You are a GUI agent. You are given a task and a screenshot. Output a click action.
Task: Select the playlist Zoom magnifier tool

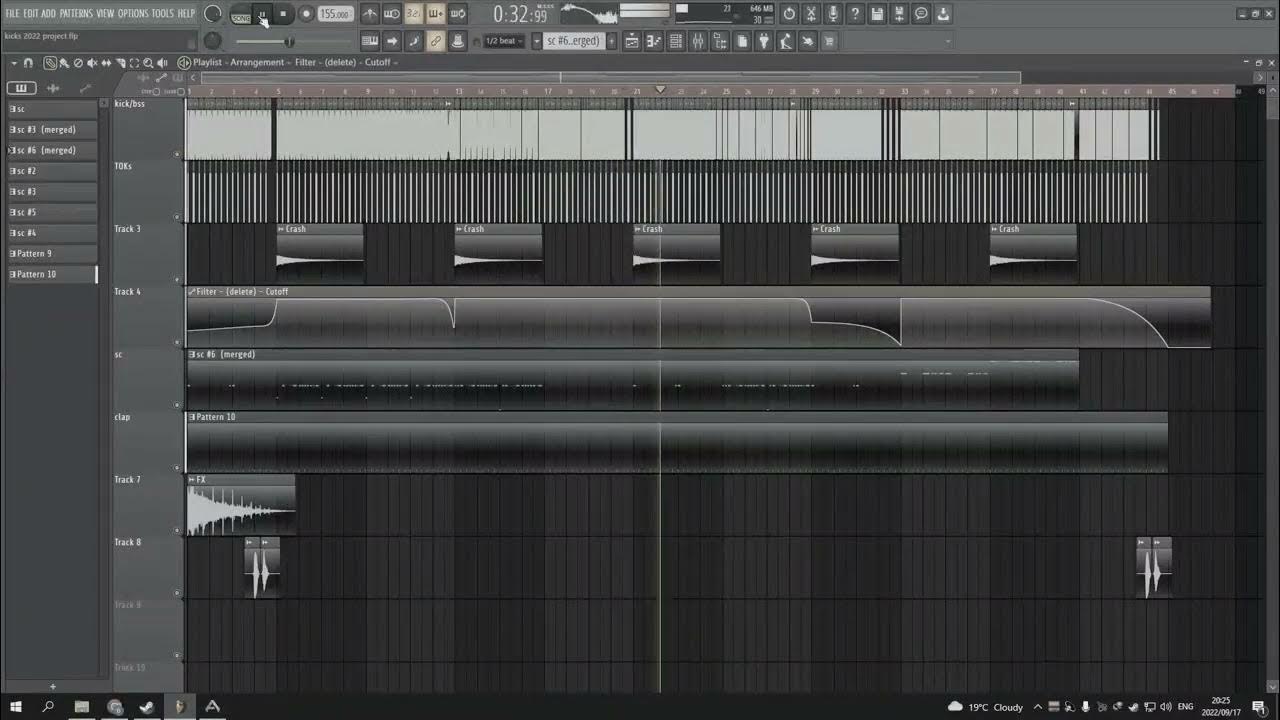tap(148, 63)
